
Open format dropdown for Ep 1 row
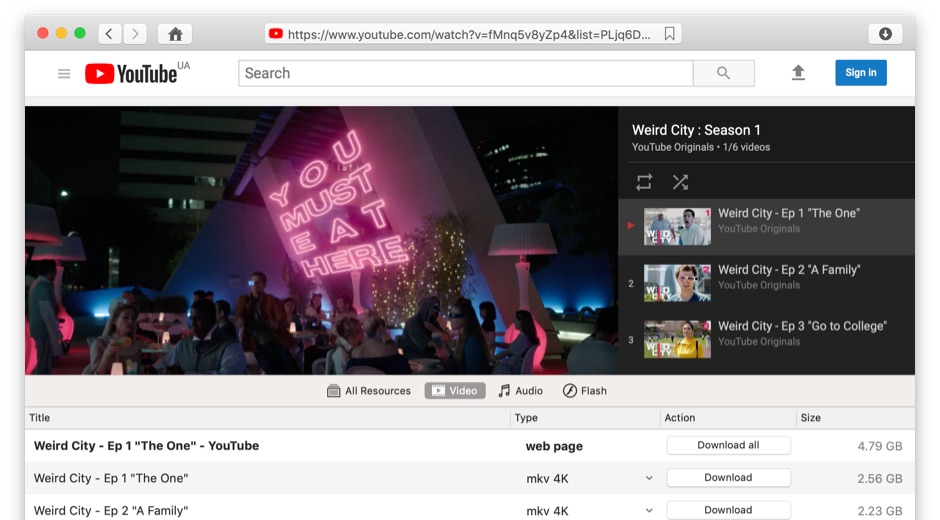(649, 478)
